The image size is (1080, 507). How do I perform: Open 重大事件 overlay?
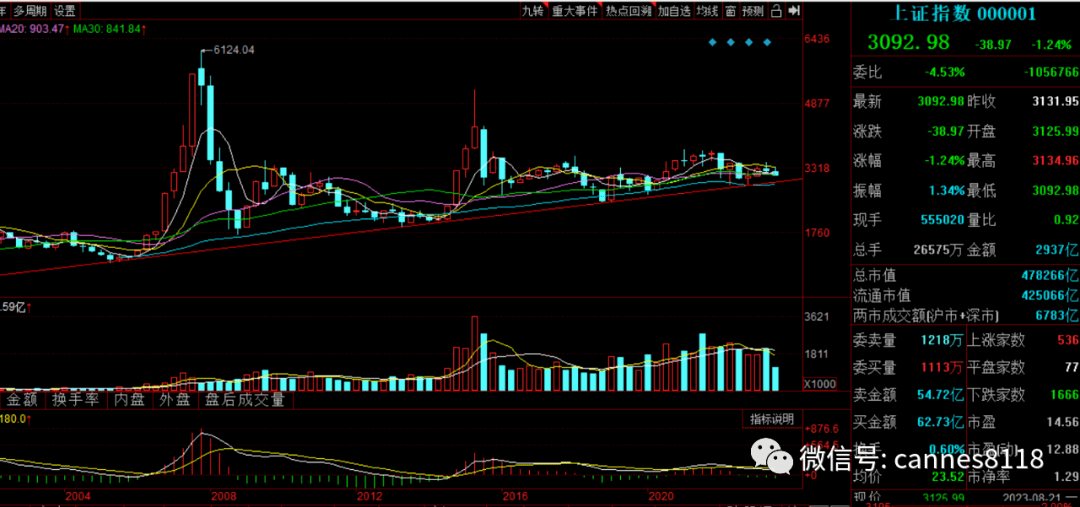tap(574, 10)
